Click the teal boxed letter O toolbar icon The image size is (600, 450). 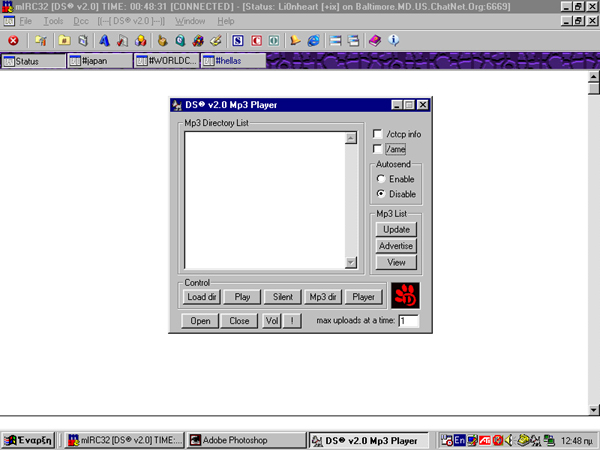click(x=274, y=41)
